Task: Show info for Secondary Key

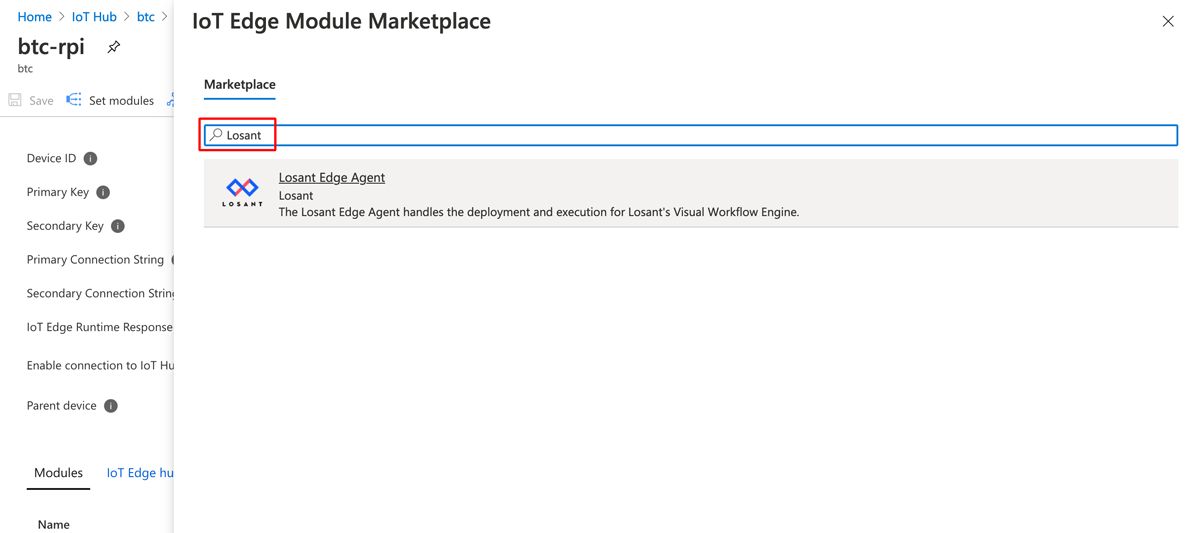Action: pos(118,226)
